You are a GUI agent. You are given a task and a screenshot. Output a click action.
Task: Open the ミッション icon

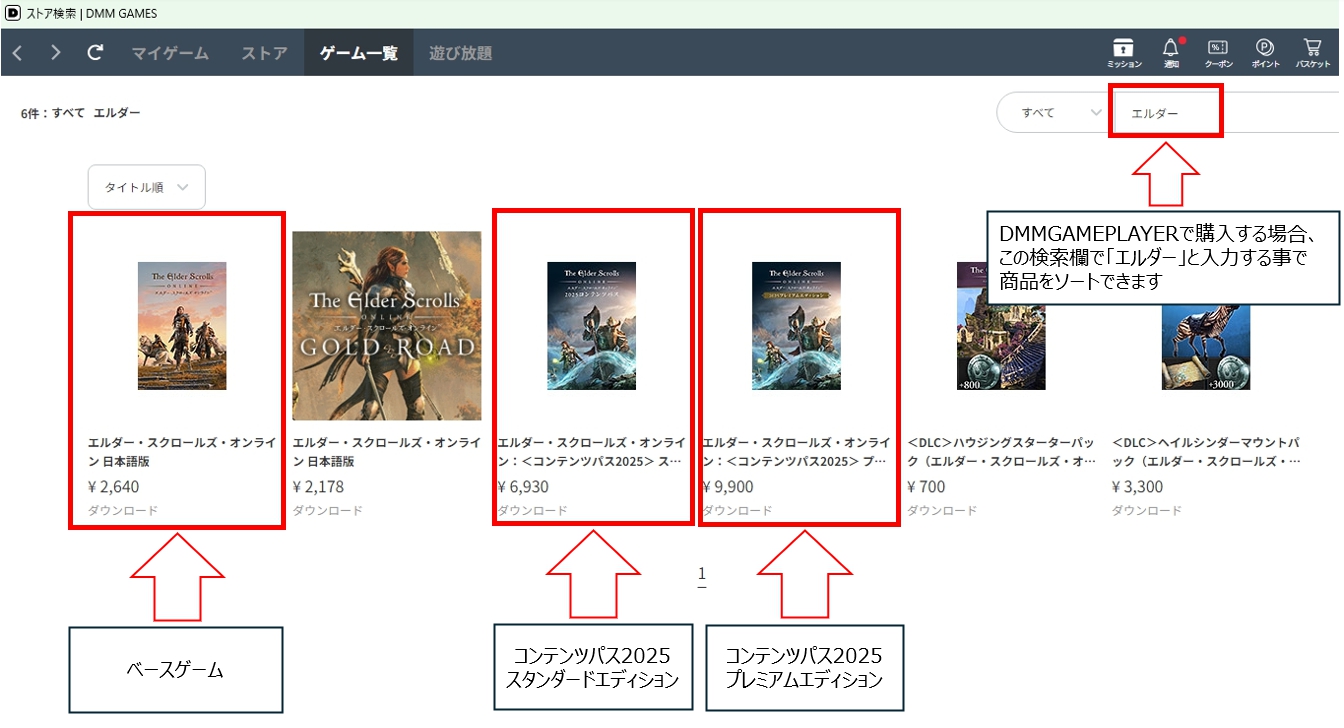pyautogui.click(x=1124, y=53)
